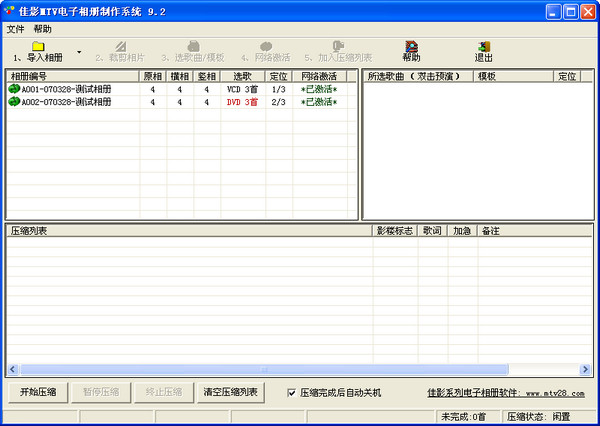Click the 帮助 toolbar icon

tap(411, 46)
